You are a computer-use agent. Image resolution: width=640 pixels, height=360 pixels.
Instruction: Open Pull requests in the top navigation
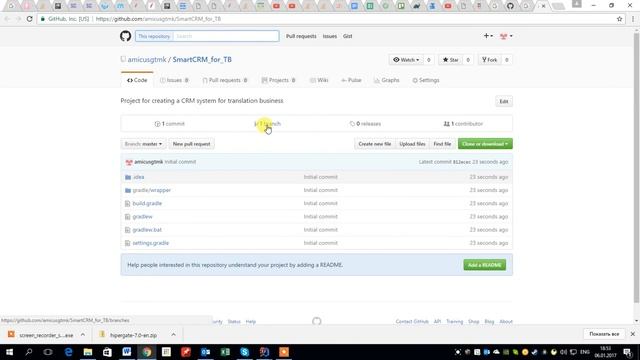[x=301, y=36]
